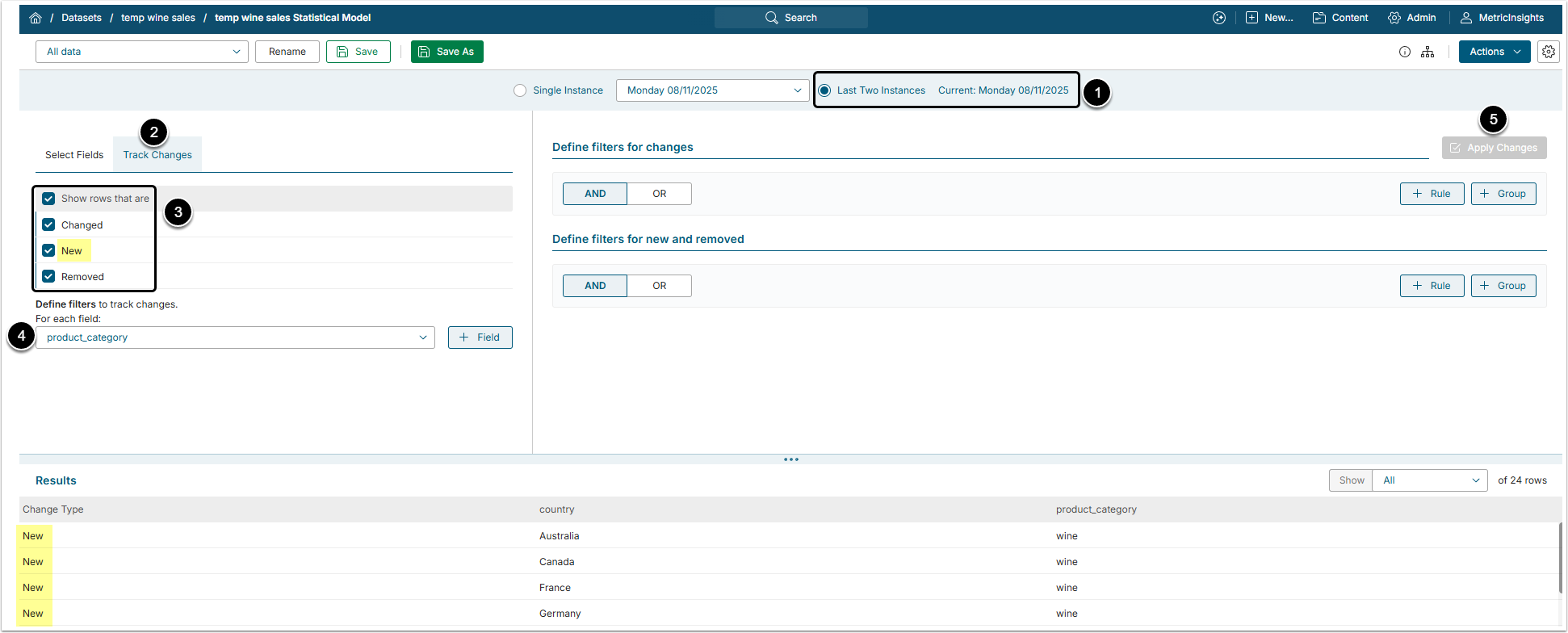This screenshot has height=633, width=1568.
Task: Open the Content folder menu
Action: [x=1340, y=18]
